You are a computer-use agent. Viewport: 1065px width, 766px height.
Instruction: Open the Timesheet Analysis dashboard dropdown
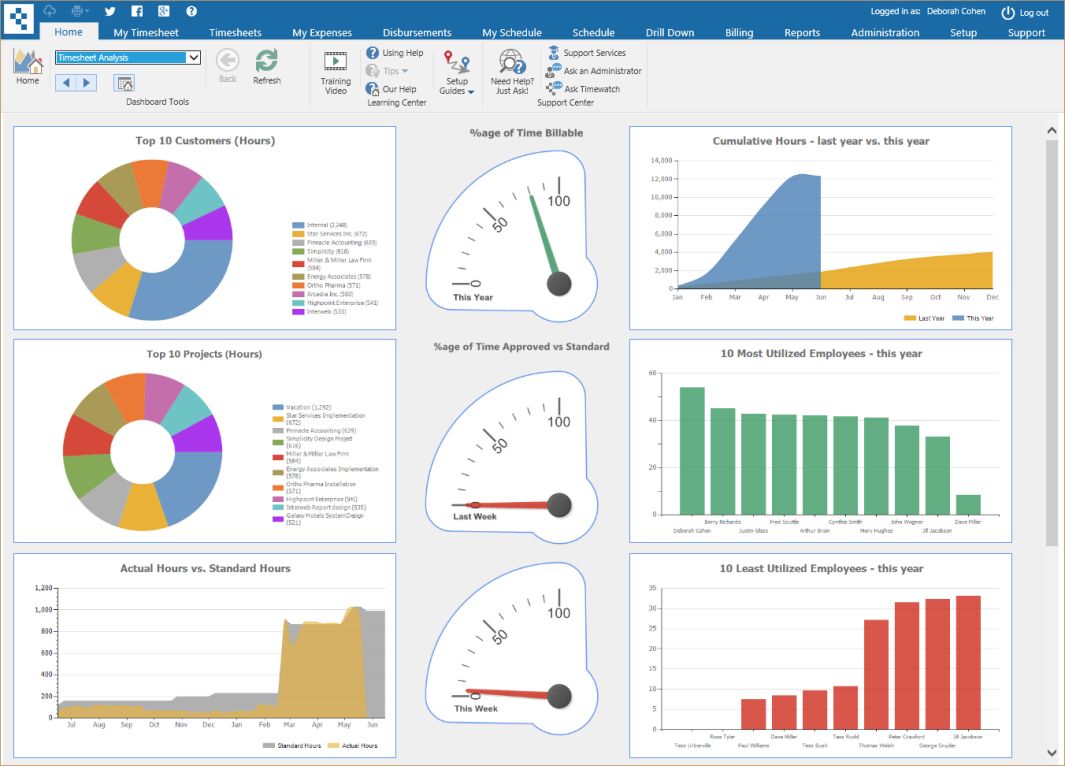coord(128,58)
